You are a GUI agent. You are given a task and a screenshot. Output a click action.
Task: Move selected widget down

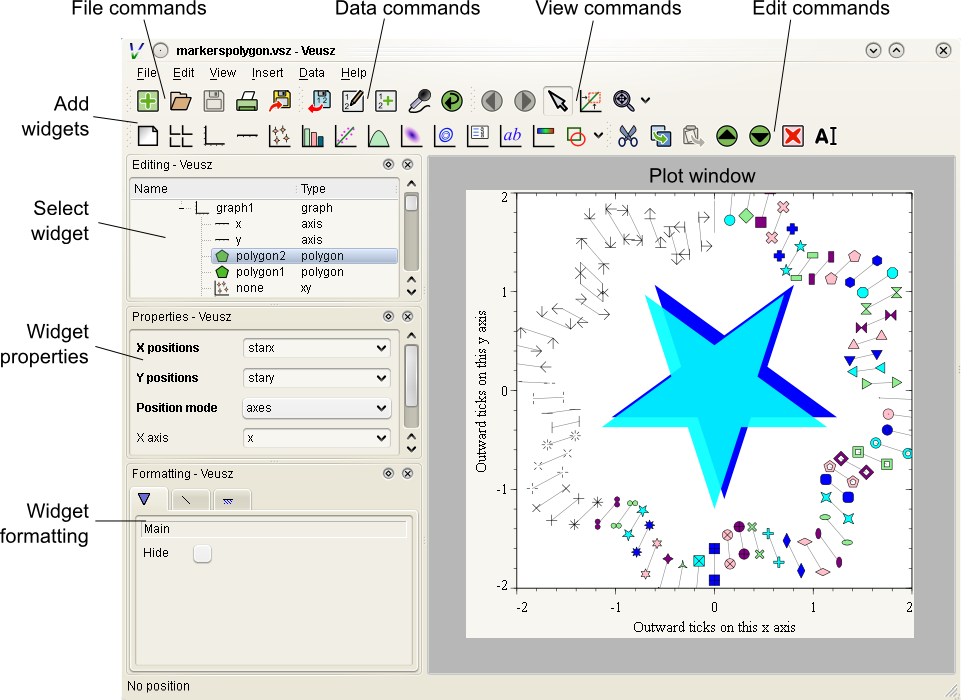tap(760, 136)
